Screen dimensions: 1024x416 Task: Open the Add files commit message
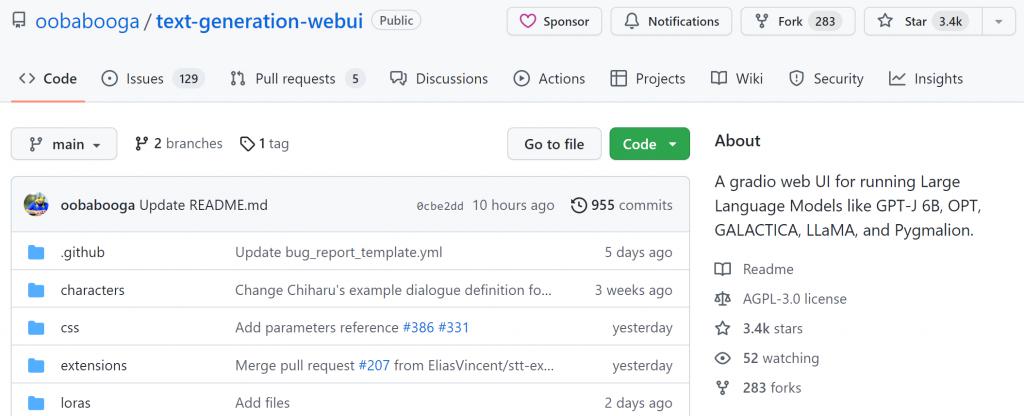(x=263, y=403)
